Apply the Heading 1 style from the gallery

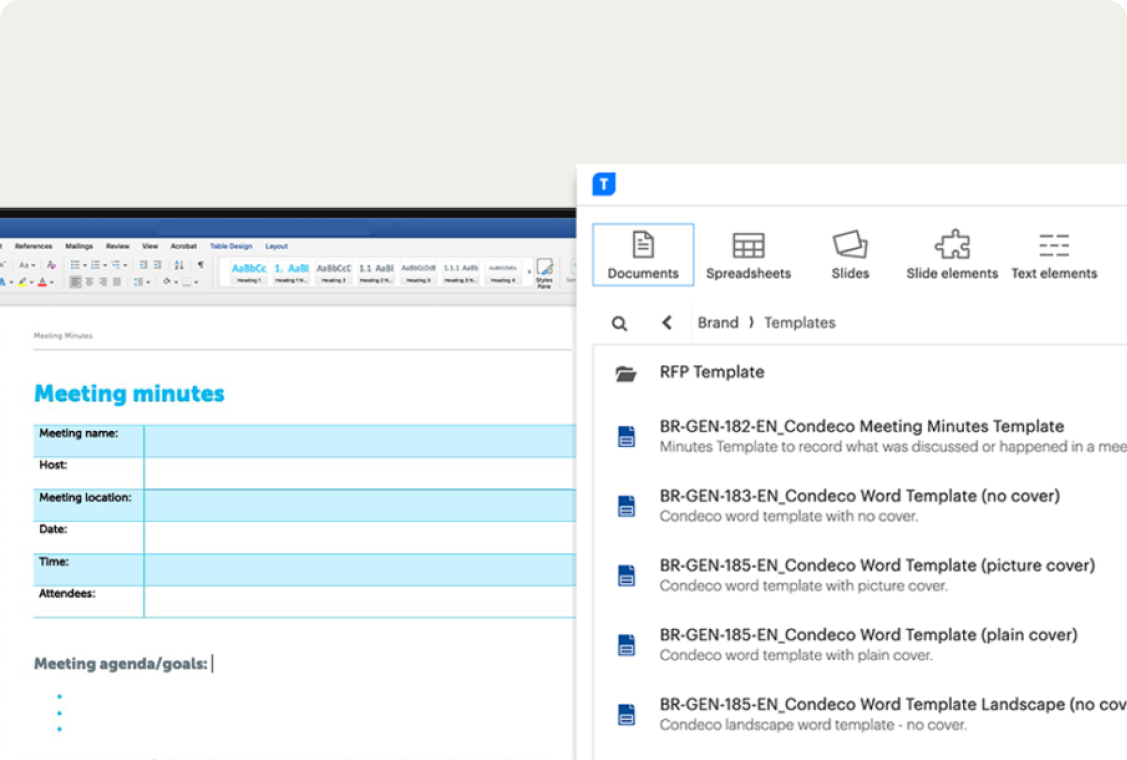coord(249,272)
